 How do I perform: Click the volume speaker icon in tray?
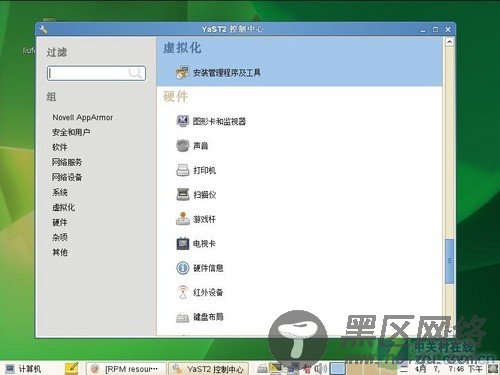(320, 369)
